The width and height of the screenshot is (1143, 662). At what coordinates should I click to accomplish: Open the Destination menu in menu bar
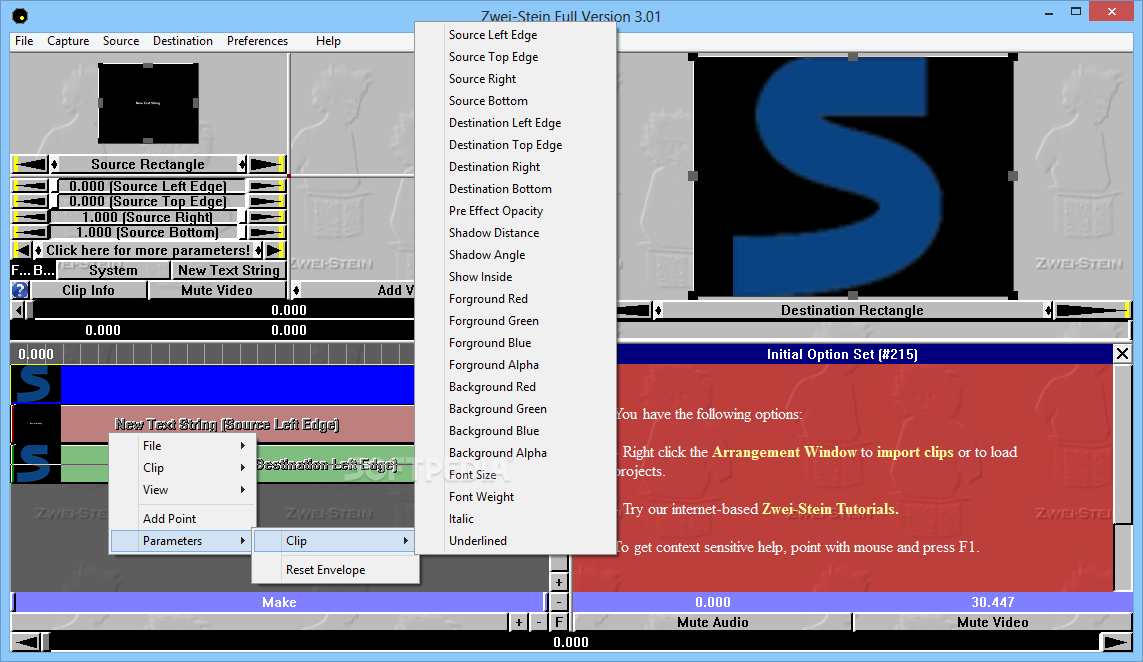[x=183, y=41]
